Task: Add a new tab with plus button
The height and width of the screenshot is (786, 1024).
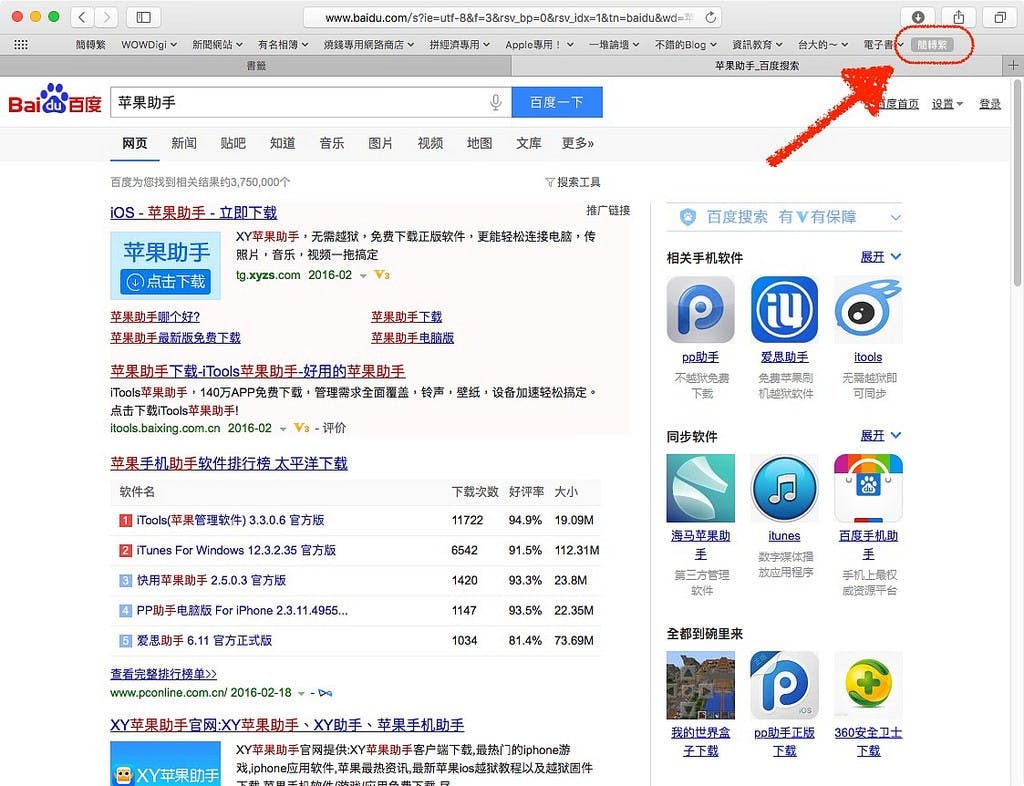Action: (1013, 65)
